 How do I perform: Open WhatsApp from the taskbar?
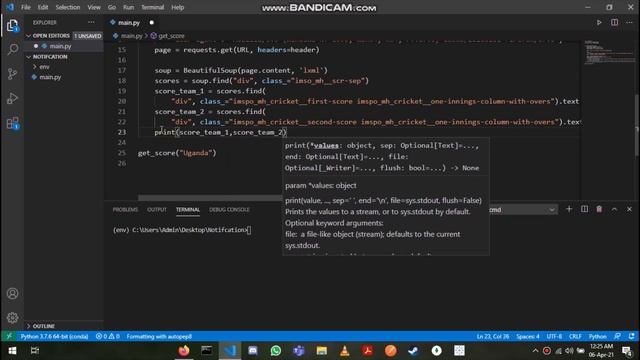point(276,351)
